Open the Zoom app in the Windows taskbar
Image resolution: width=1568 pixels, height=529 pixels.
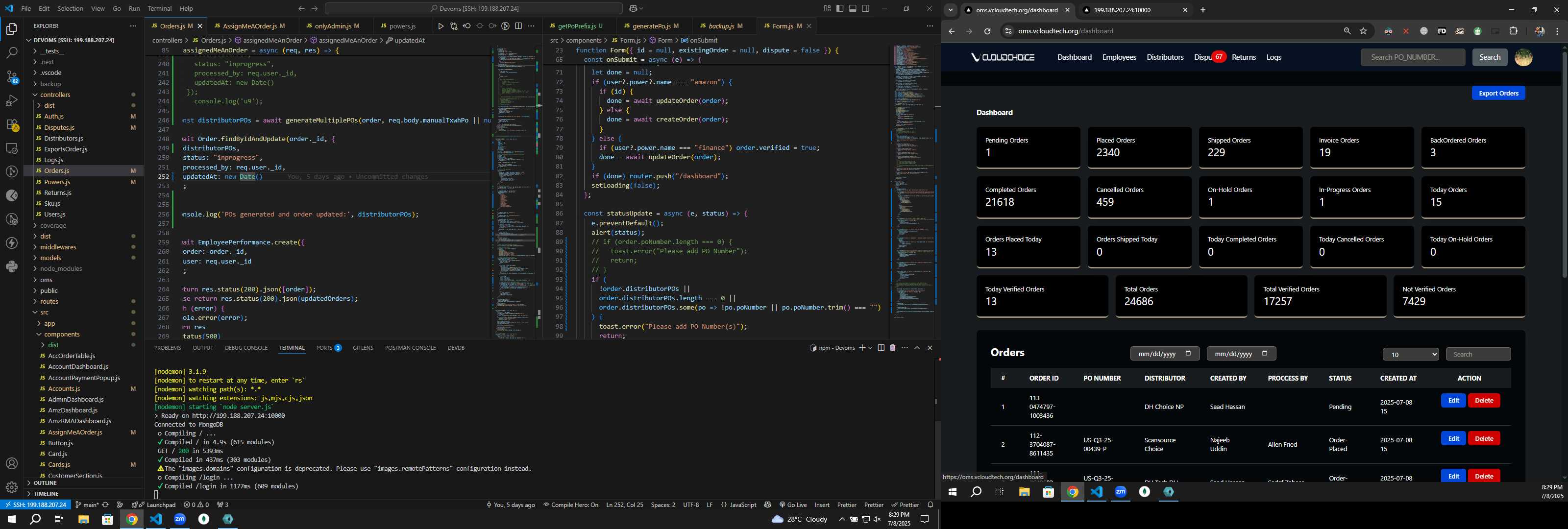point(179,519)
